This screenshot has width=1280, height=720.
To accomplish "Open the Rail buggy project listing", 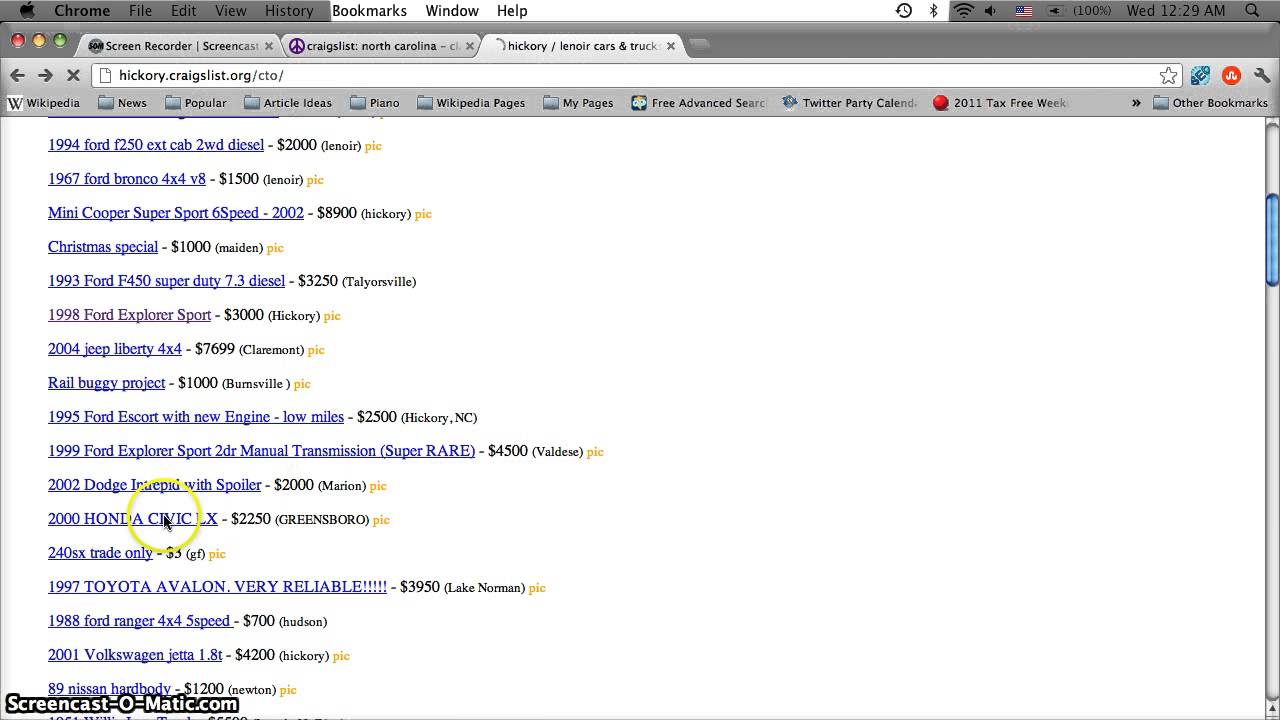I will (x=107, y=383).
